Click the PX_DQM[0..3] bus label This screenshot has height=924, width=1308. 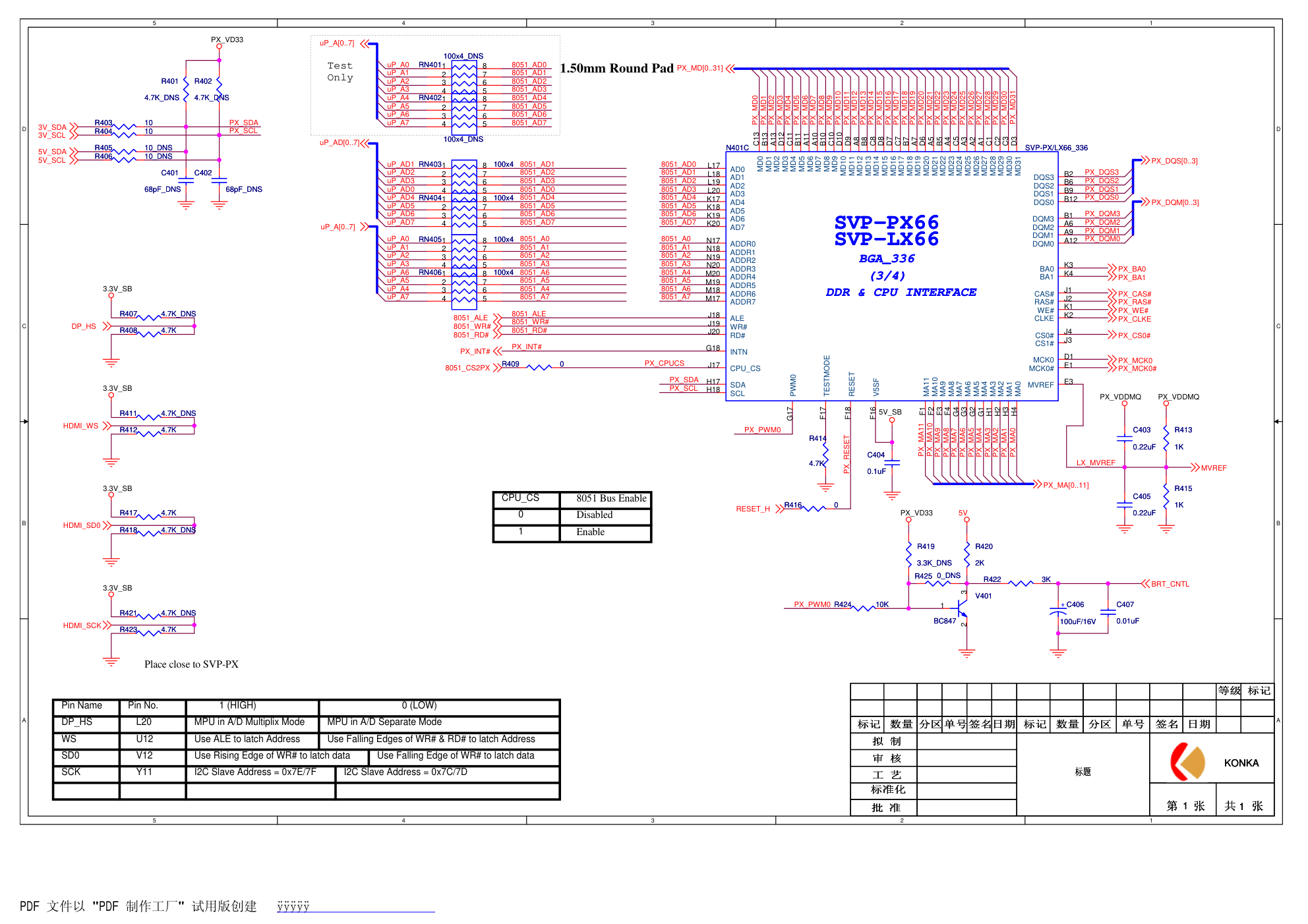tap(1175, 202)
